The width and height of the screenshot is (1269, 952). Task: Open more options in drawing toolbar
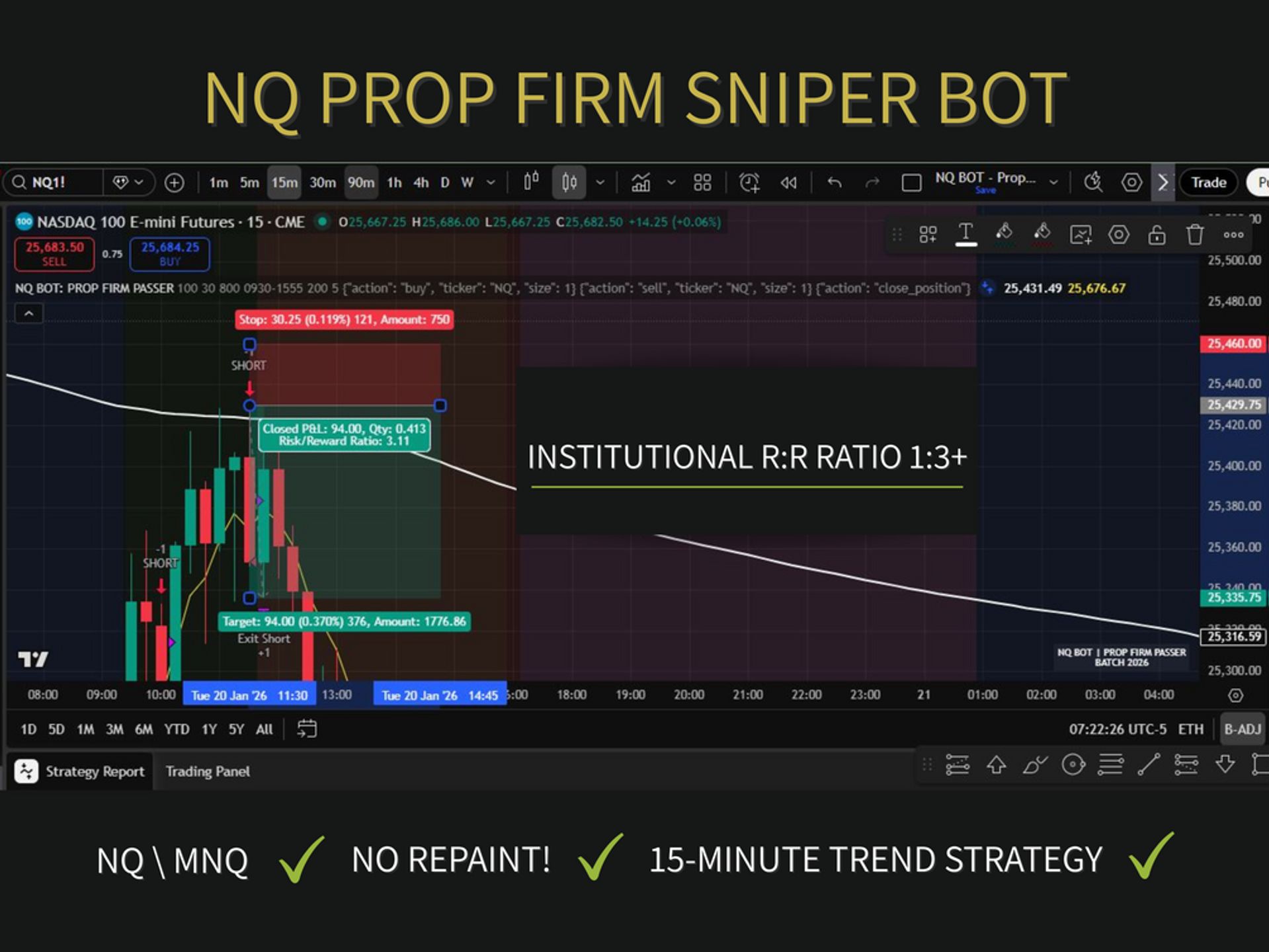click(1233, 235)
